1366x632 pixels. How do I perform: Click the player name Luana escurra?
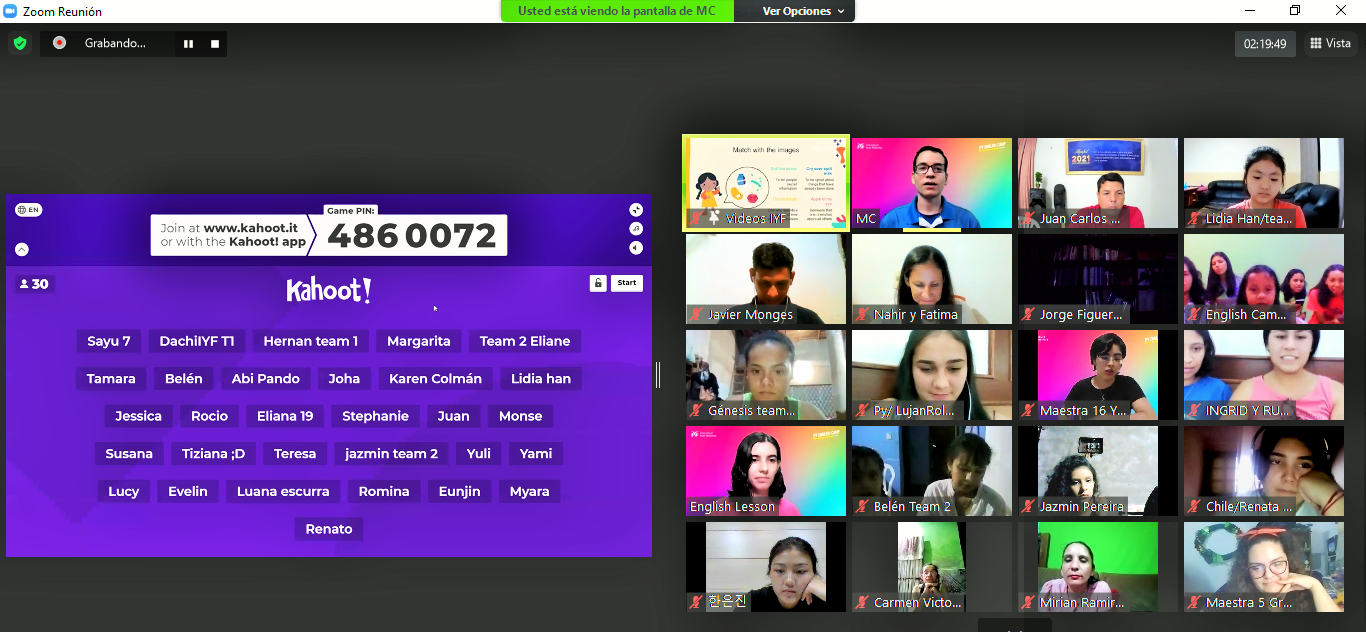coord(283,491)
